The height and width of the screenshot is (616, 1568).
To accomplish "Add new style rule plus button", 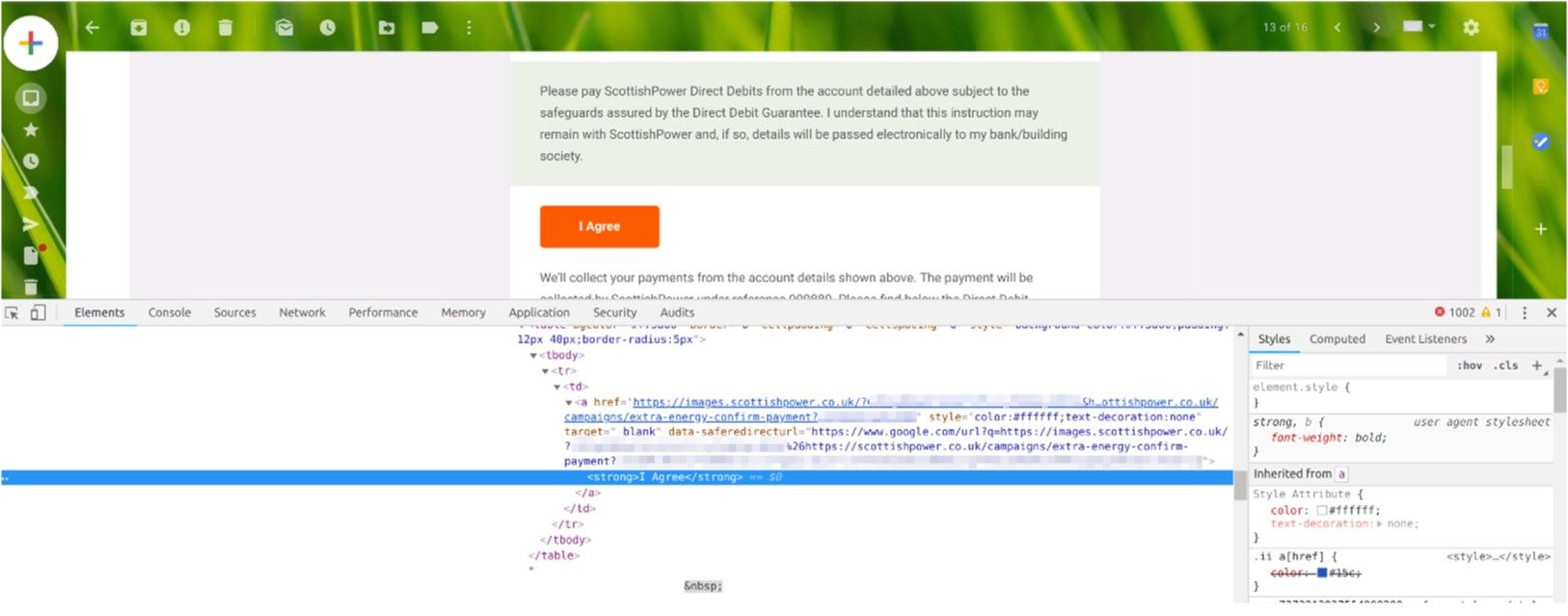I will click(x=1537, y=365).
